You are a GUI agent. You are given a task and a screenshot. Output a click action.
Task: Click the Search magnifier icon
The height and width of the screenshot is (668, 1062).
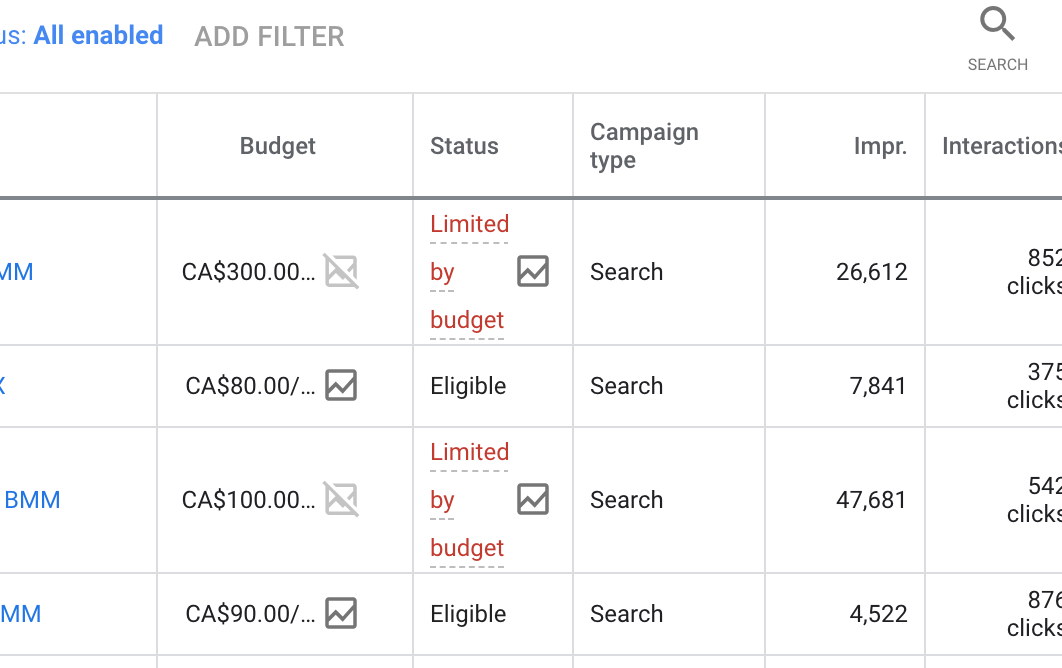pos(997,26)
